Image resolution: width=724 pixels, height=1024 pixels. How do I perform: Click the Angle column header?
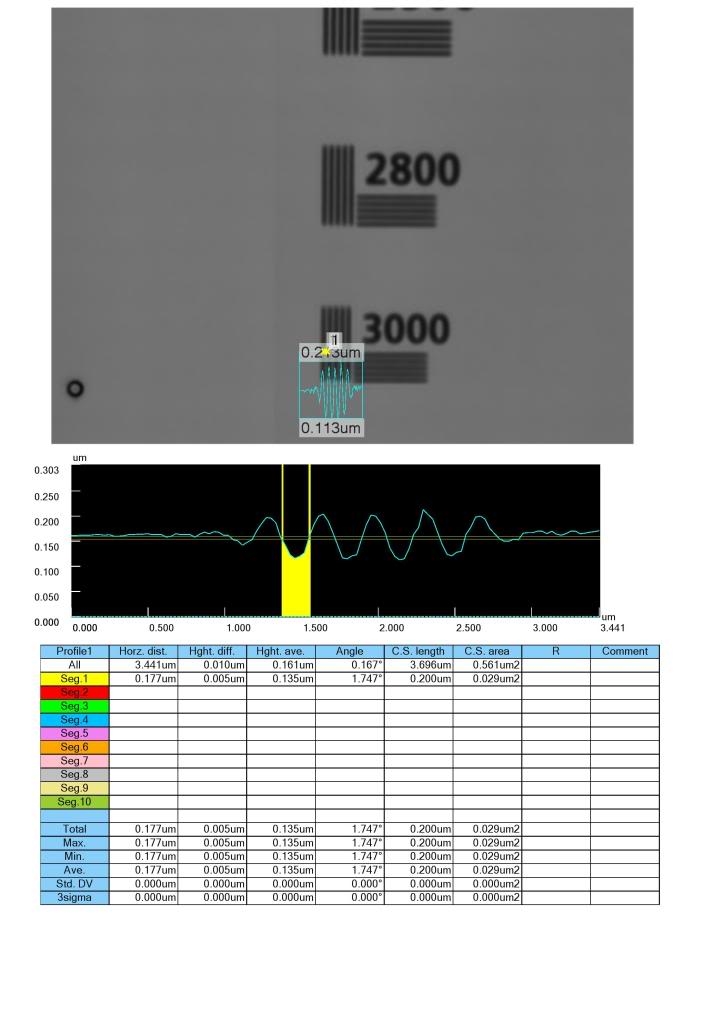[x=350, y=651]
